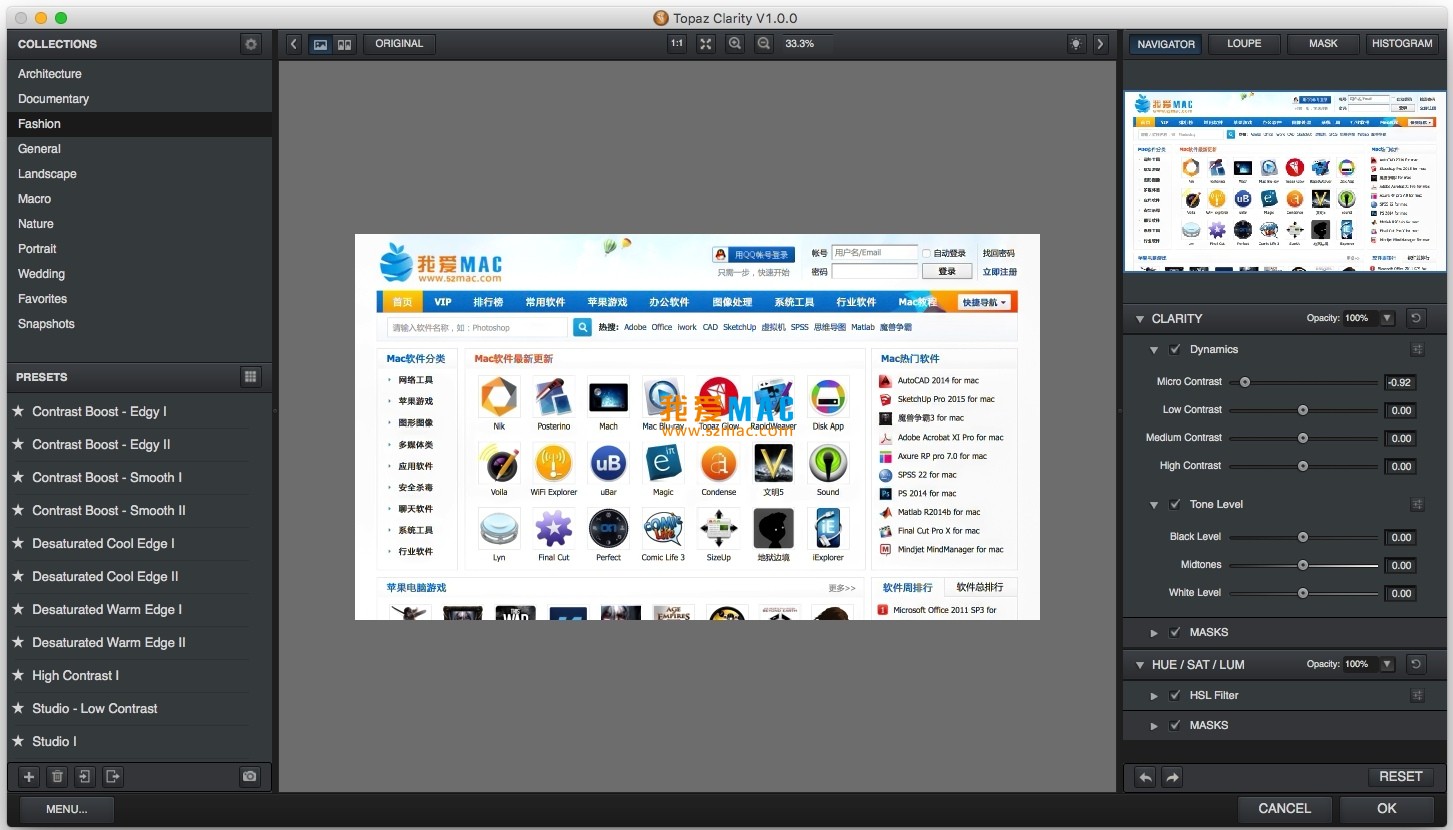Viewport: 1453px width, 830px height.
Task: Click the Micro Contrast slider handle
Action: click(1245, 382)
